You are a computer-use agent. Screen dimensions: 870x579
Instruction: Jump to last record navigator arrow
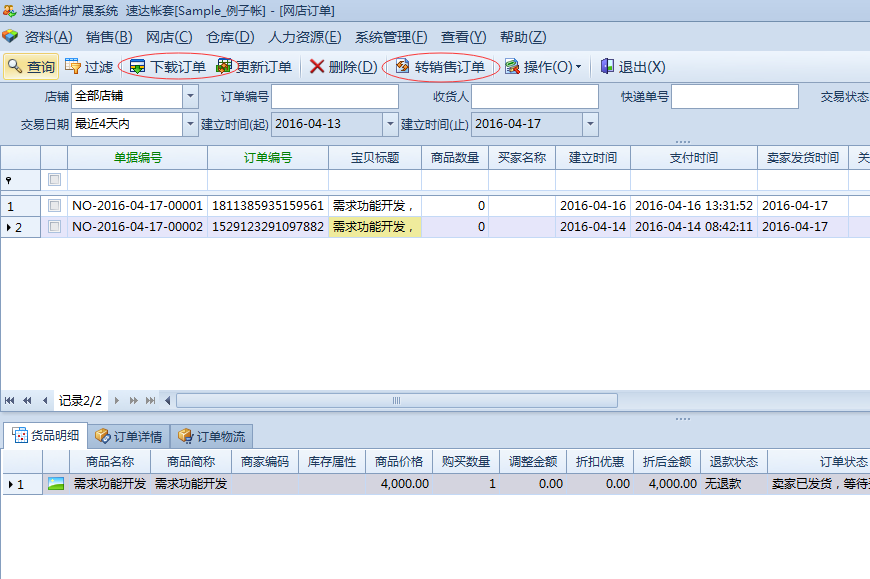point(150,400)
